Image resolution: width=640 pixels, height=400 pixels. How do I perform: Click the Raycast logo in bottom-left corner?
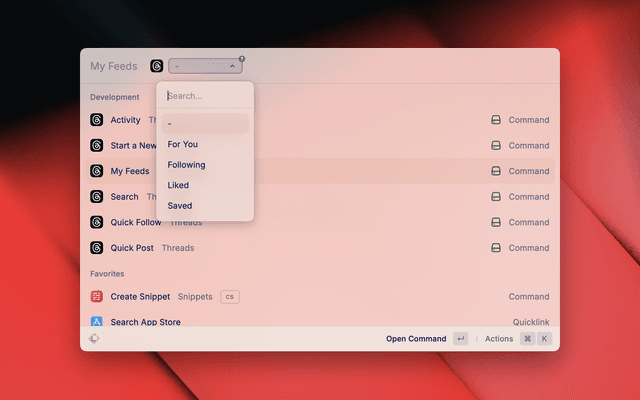94,339
